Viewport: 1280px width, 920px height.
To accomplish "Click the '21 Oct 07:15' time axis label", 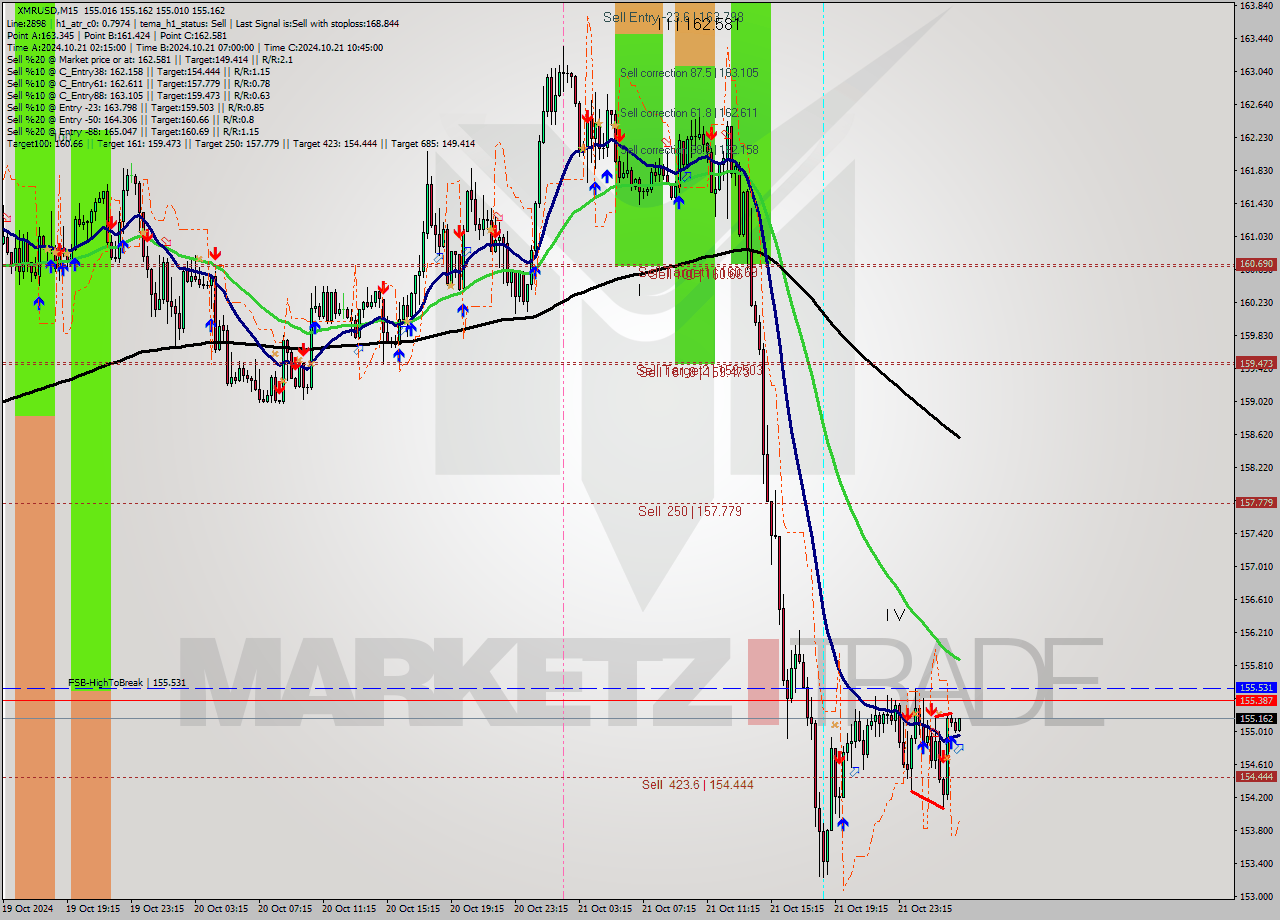I will (x=669, y=909).
